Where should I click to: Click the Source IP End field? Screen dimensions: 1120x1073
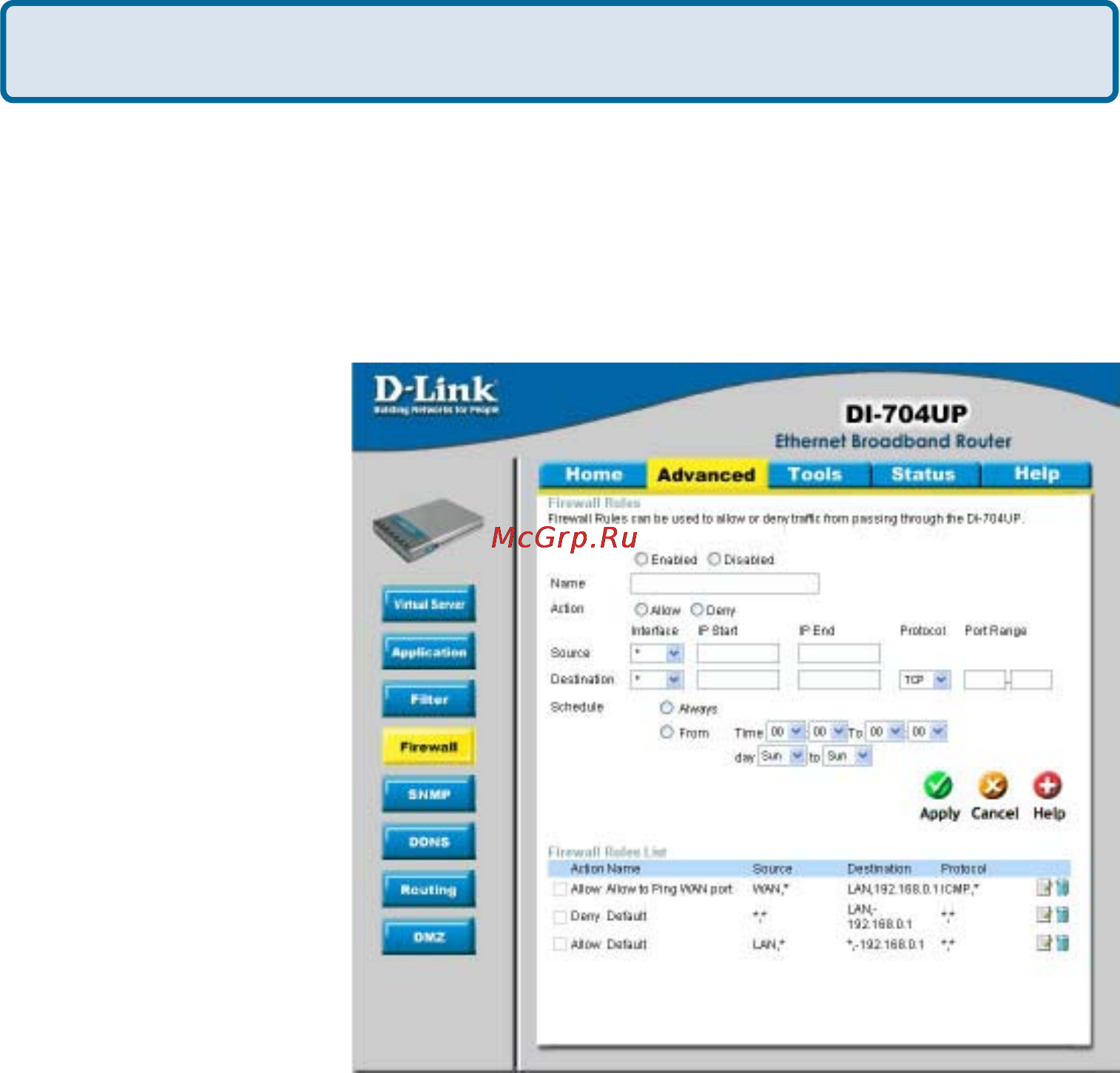(x=839, y=653)
